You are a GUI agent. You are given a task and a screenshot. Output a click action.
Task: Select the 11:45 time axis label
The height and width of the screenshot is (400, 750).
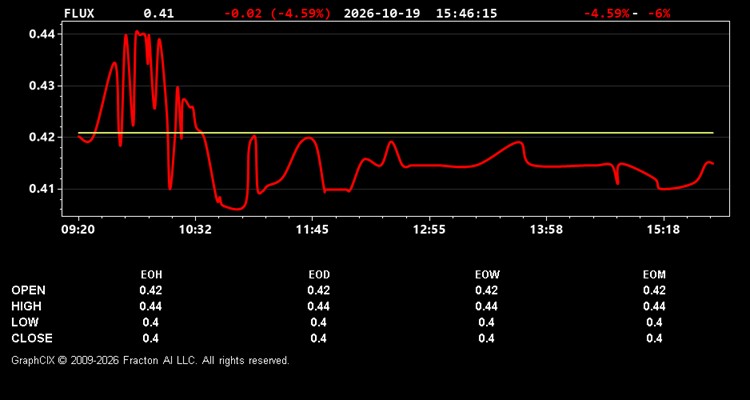point(312,230)
